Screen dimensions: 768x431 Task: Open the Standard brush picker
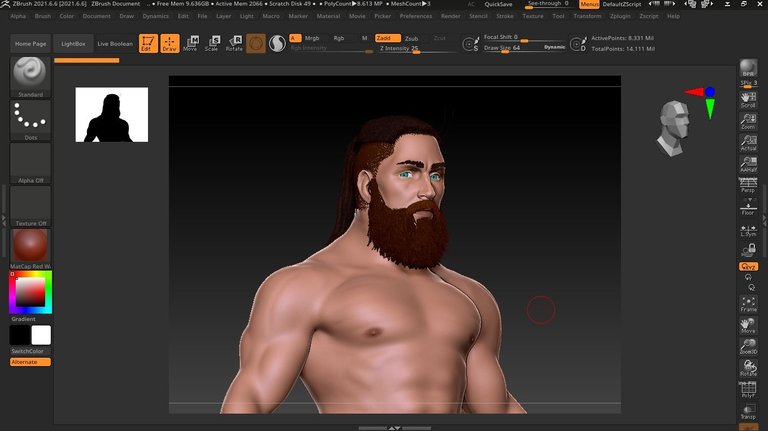30,77
